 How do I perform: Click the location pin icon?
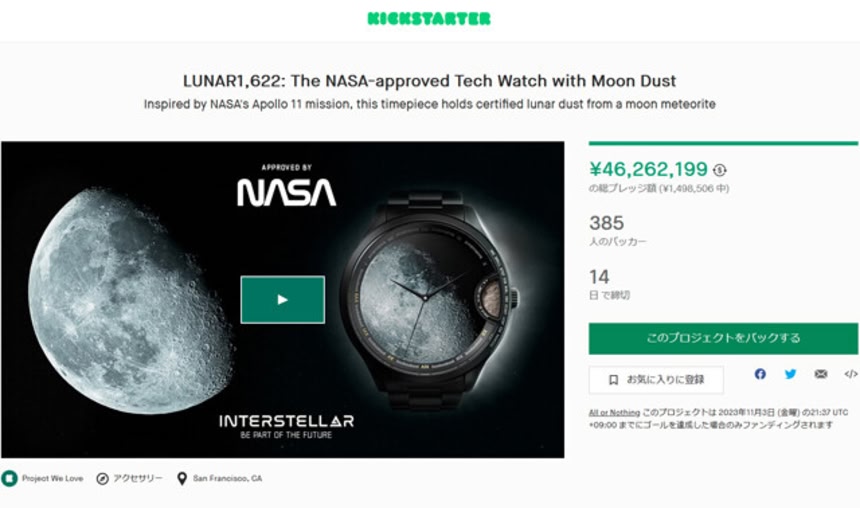(181, 478)
